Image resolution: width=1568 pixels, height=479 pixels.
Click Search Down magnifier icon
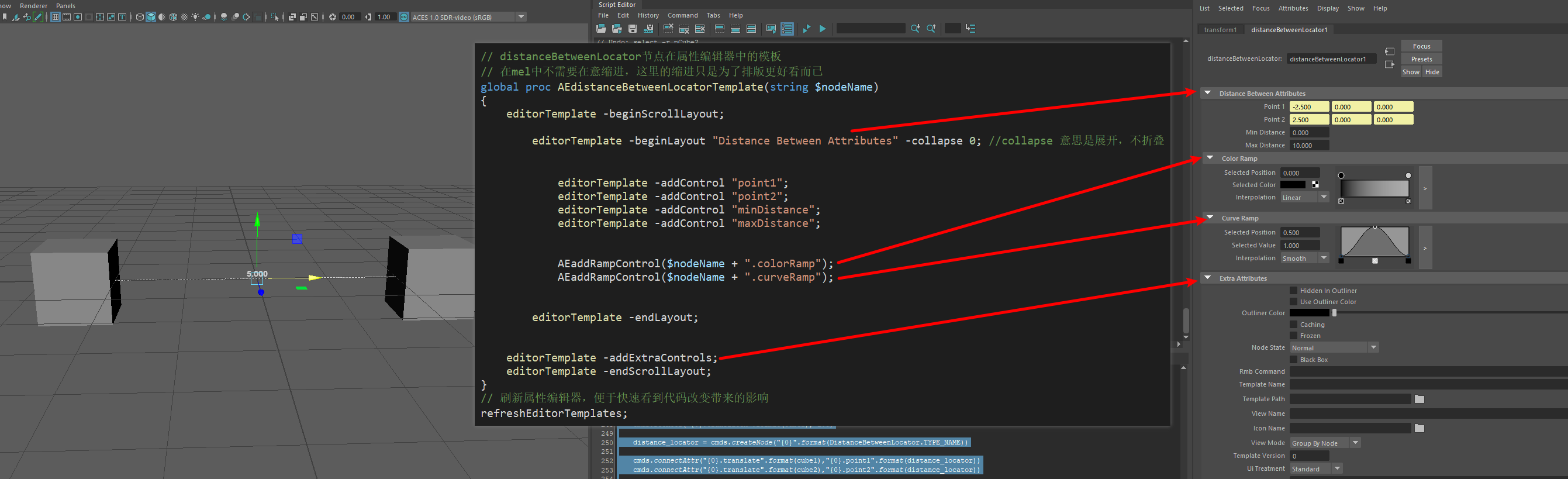[x=915, y=29]
